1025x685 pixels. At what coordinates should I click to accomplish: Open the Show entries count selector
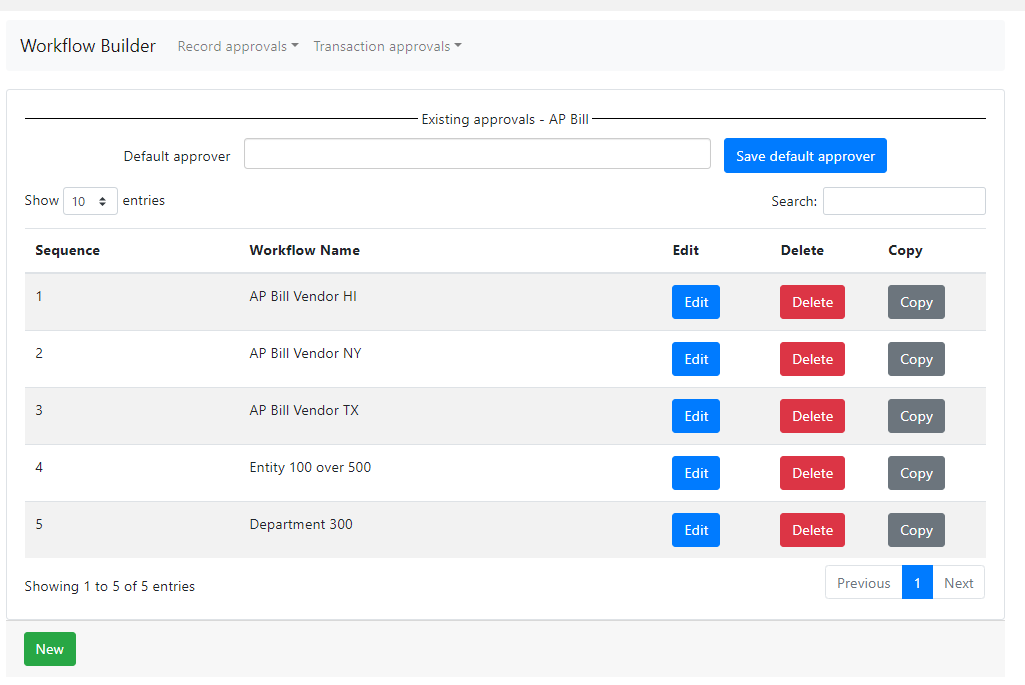(x=90, y=201)
